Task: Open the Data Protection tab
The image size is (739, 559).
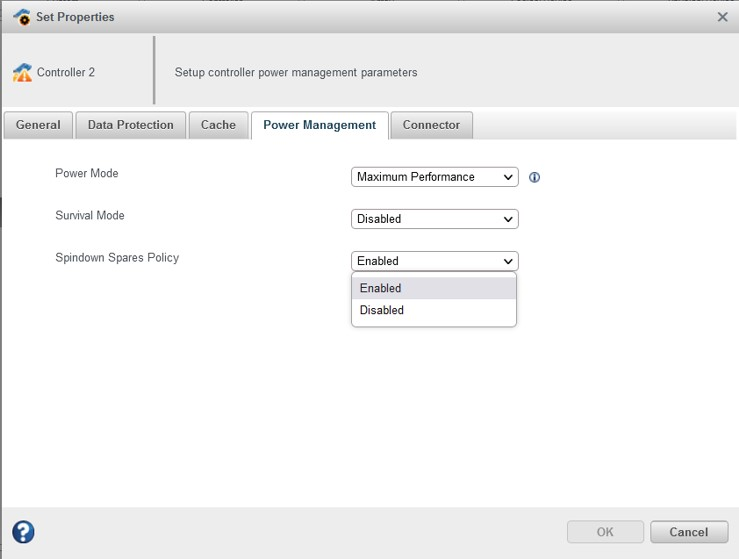Action: (x=130, y=125)
